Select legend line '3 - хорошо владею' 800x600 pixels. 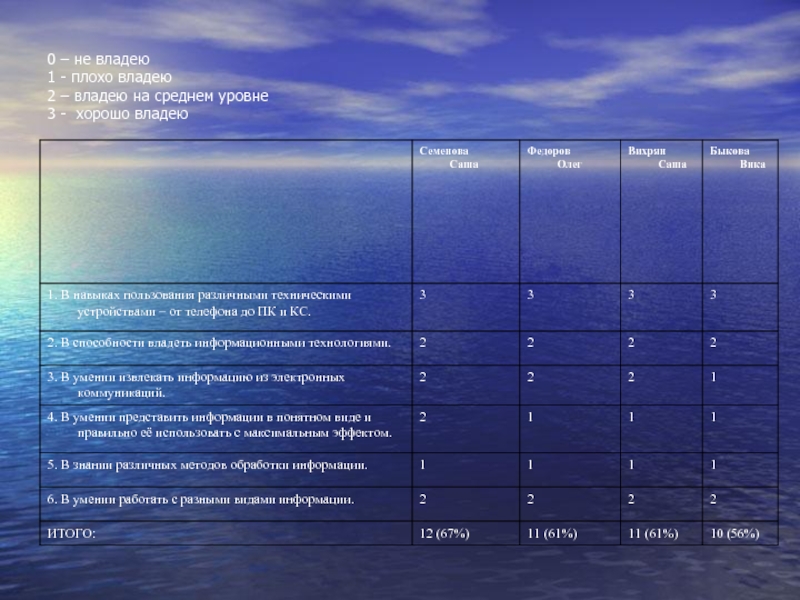point(118,114)
